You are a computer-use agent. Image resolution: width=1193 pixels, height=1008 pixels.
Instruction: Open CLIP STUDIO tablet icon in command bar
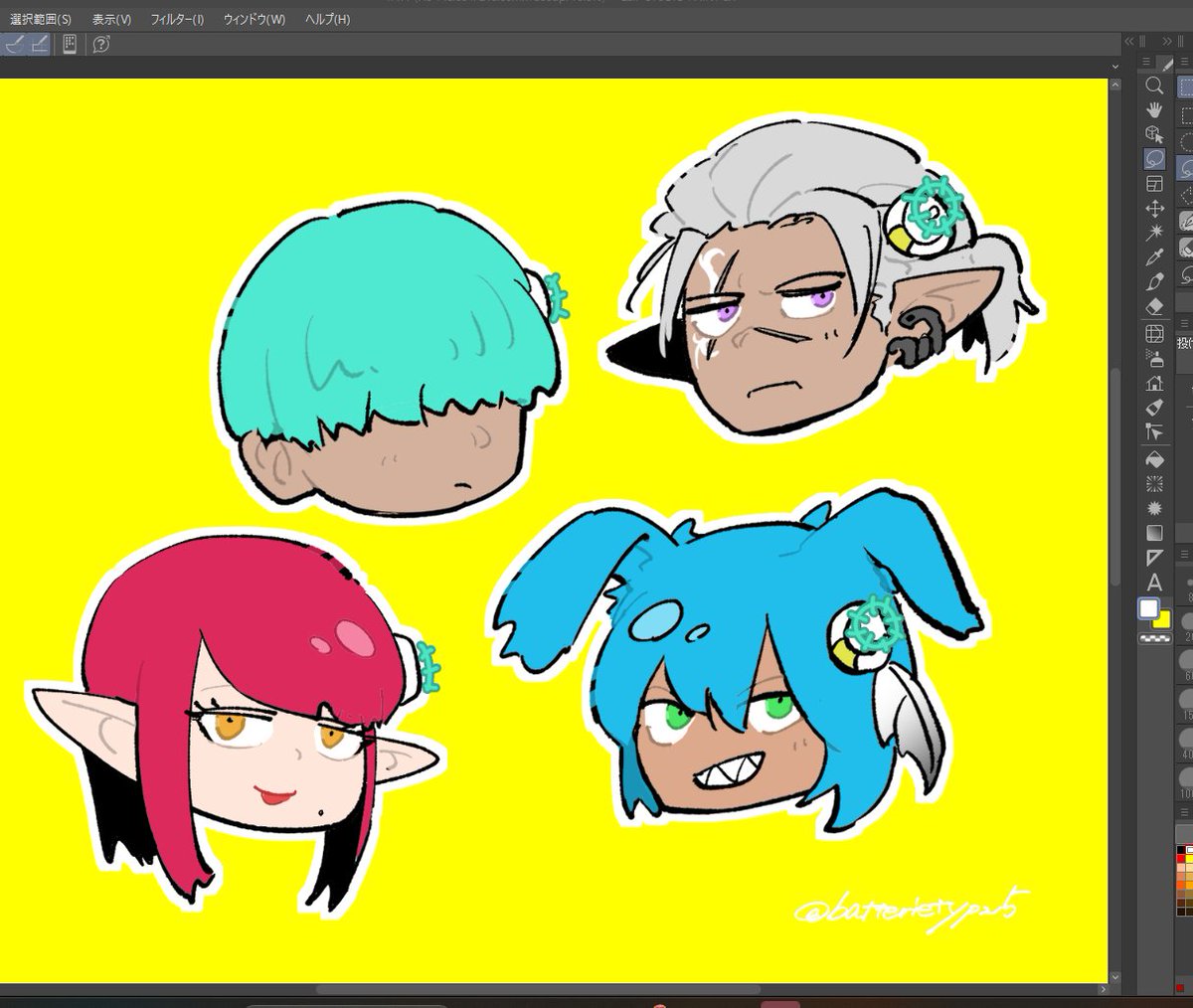tap(70, 44)
